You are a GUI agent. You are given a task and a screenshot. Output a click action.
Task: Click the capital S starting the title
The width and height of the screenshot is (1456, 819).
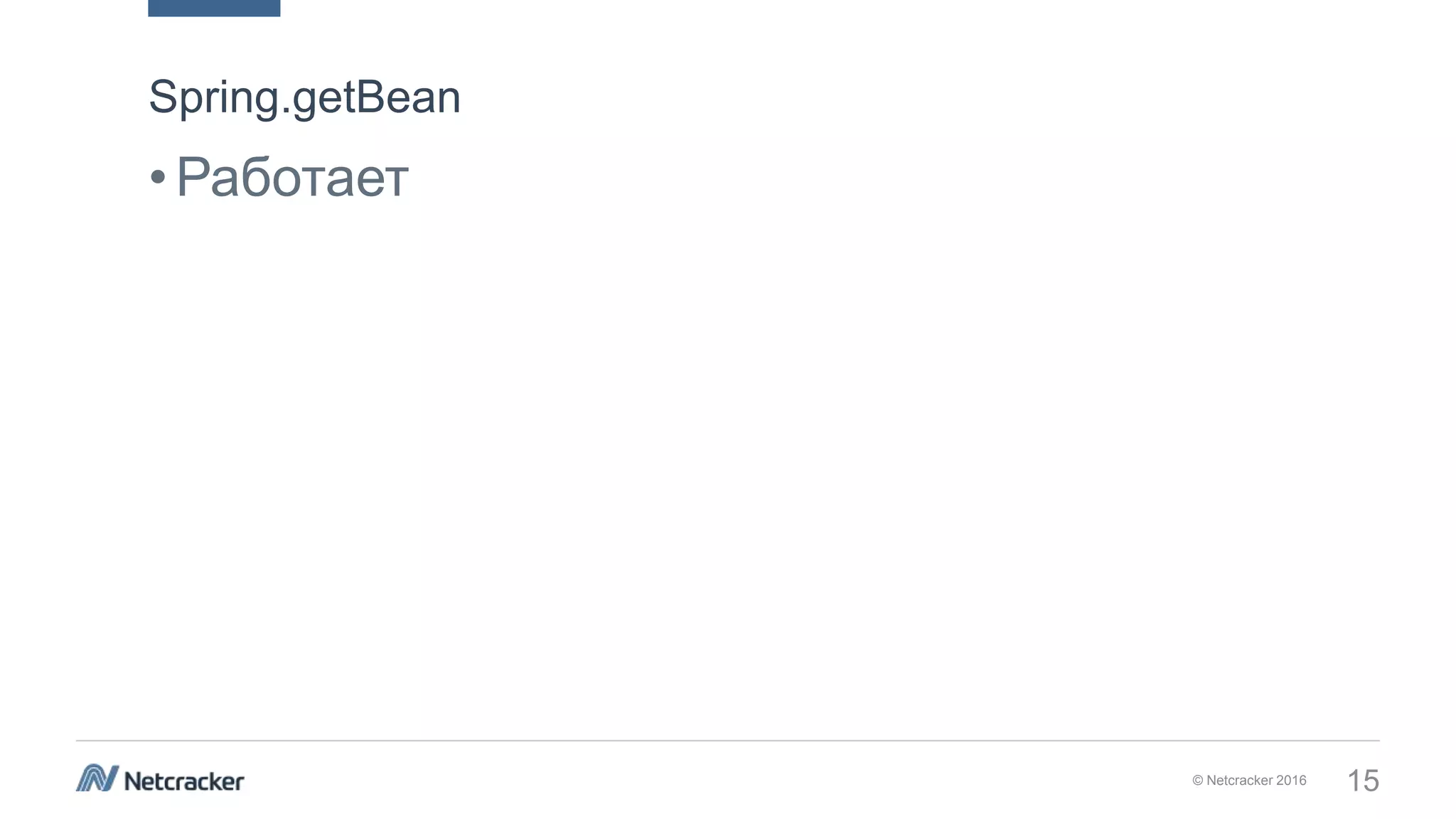(x=163, y=97)
